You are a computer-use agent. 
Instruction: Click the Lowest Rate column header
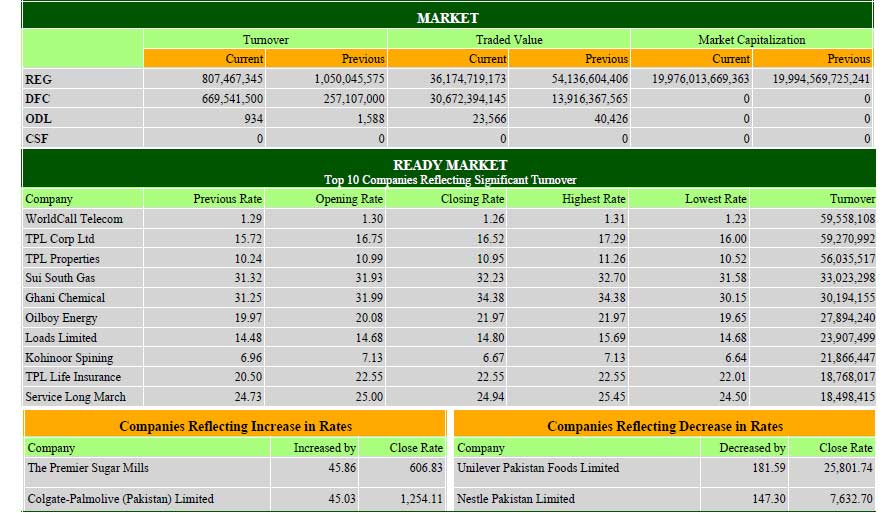pos(716,199)
